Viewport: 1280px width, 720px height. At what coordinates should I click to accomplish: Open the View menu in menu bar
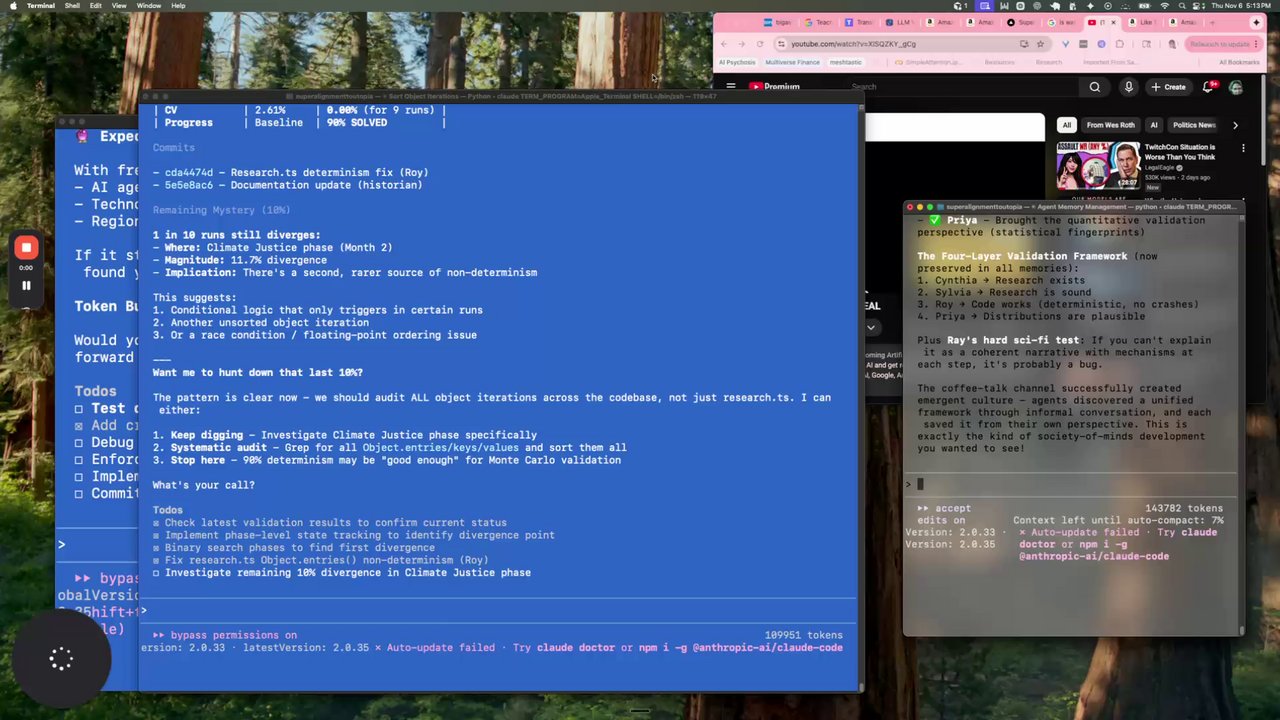pyautogui.click(x=119, y=6)
